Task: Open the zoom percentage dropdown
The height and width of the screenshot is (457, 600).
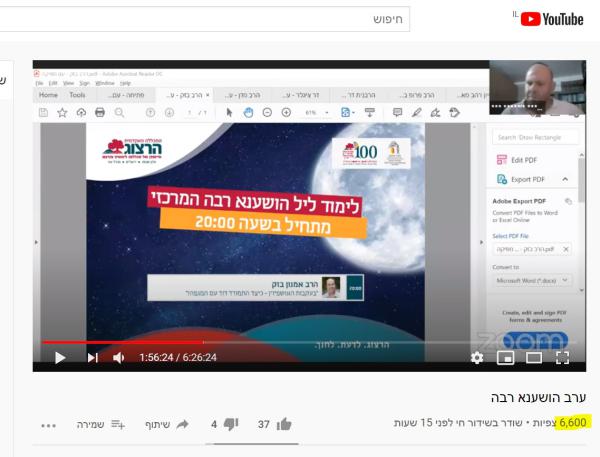Action: tap(326, 113)
